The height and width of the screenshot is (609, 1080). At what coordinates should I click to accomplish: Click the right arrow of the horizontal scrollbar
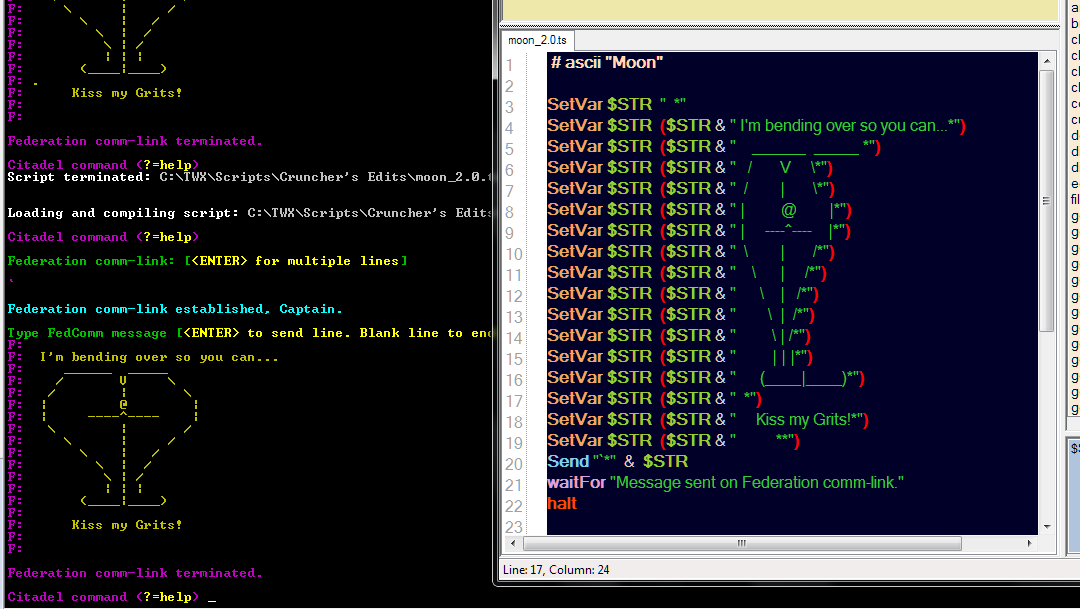click(1030, 543)
